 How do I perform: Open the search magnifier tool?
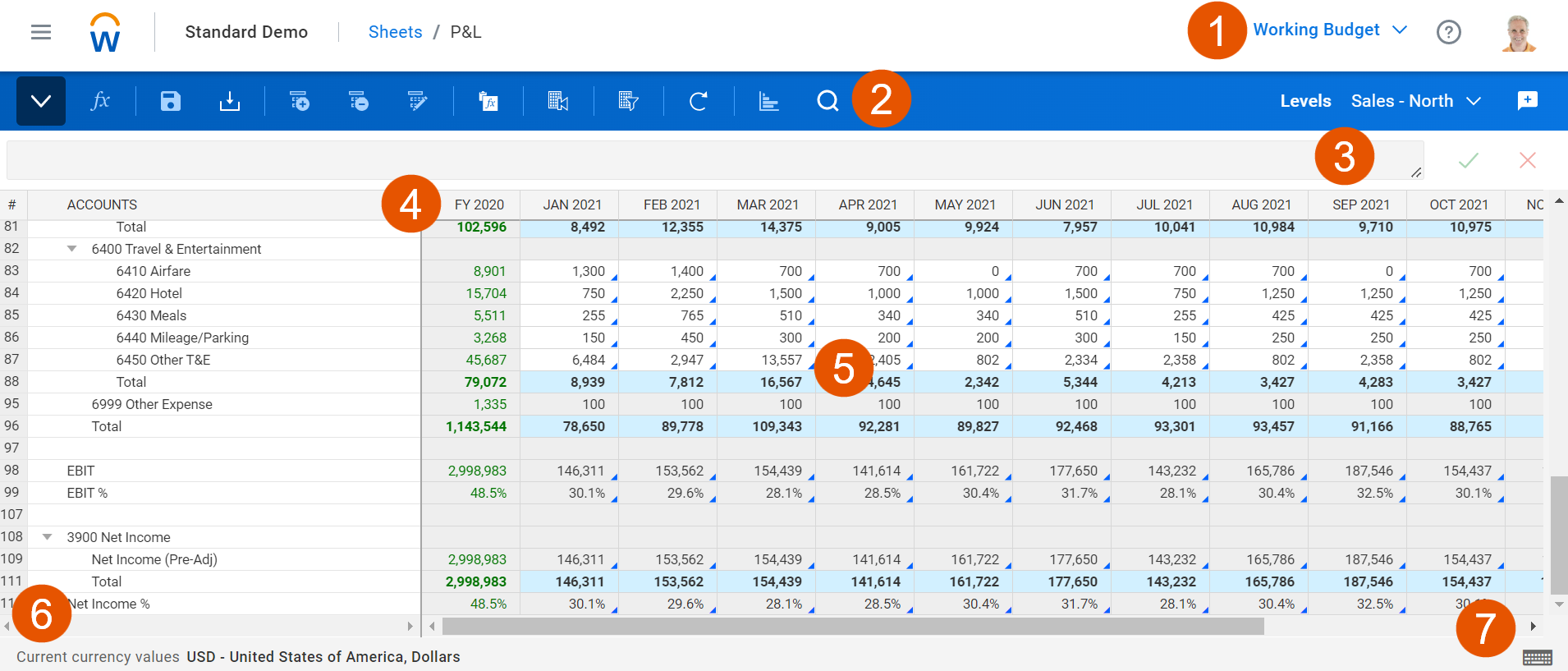[828, 101]
